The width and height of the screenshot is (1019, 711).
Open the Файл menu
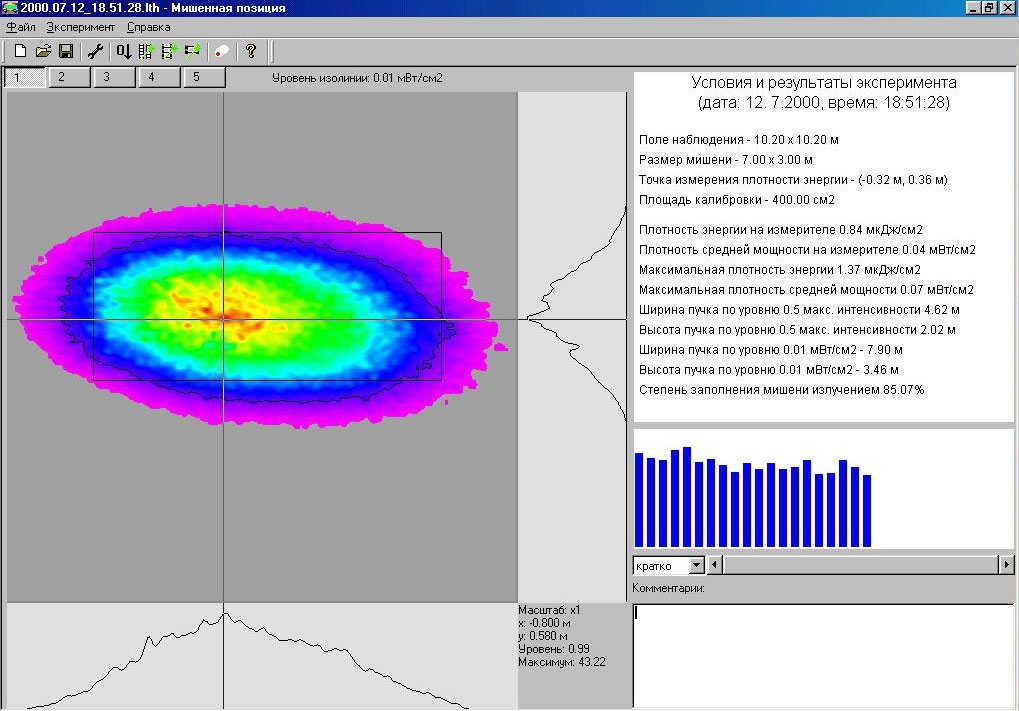tap(21, 27)
